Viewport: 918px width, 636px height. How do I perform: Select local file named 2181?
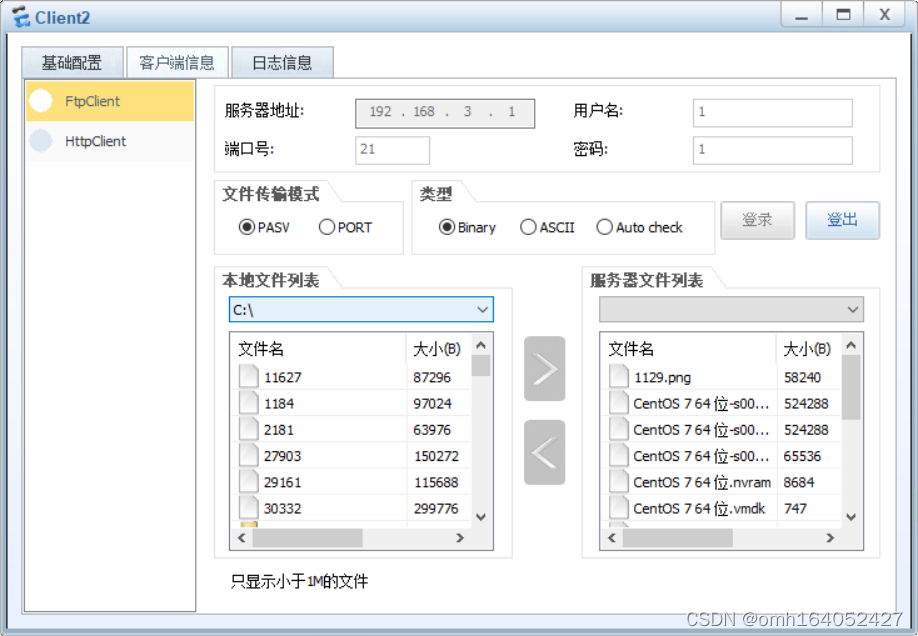pos(279,430)
